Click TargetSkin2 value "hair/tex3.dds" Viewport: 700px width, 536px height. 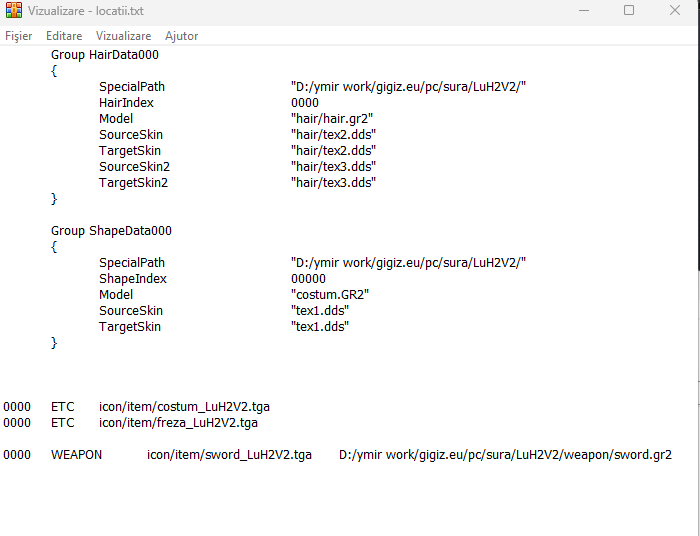[333, 183]
